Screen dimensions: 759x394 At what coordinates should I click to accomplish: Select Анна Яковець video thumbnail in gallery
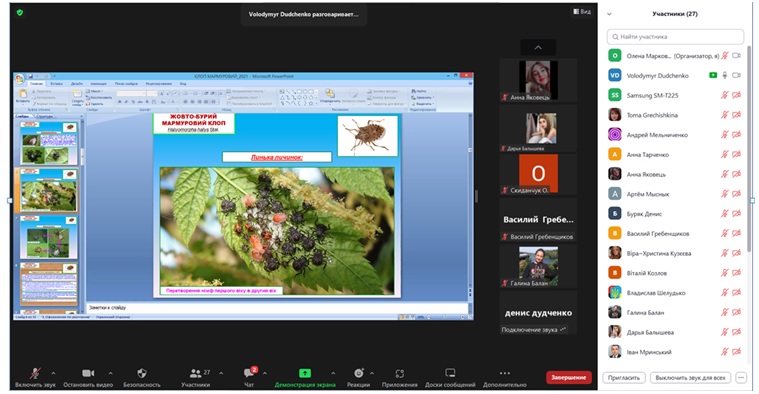click(x=538, y=80)
